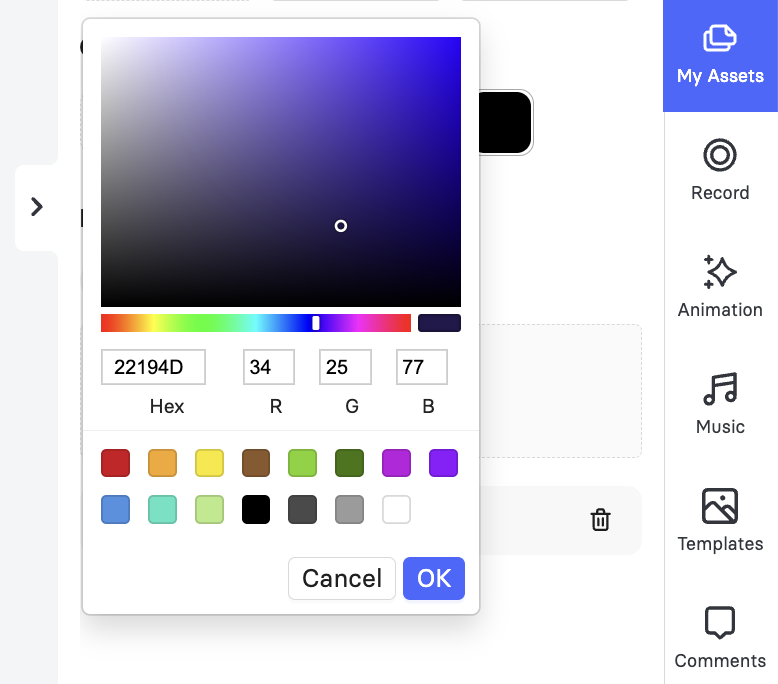Click the B value input field
The image size is (778, 684).
click(422, 367)
